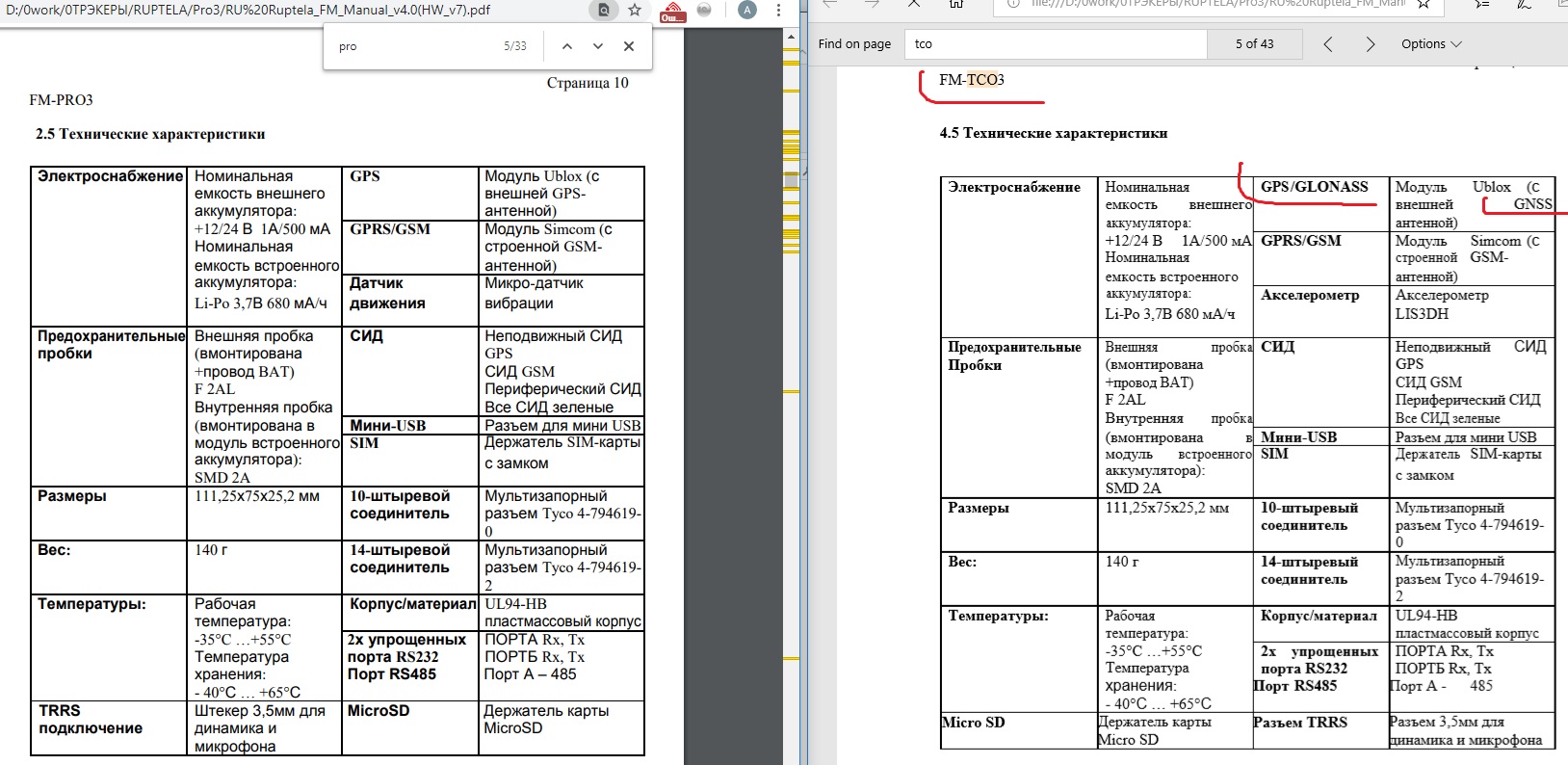This screenshot has height=765, width=1568.
Task: Click the Edge site info icon in address bar
Action: [1011, 4]
